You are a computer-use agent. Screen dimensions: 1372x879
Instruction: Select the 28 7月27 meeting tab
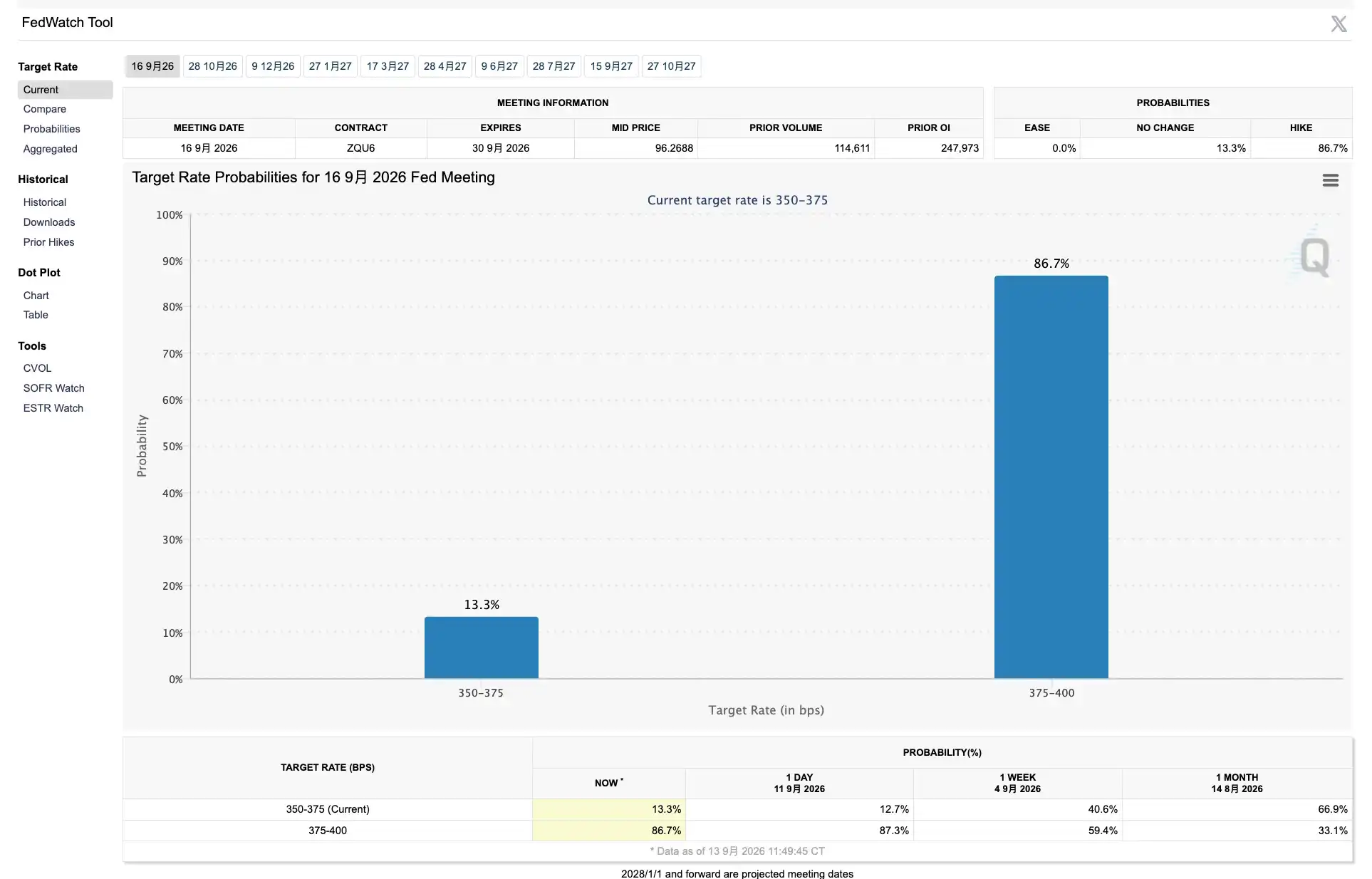point(554,66)
